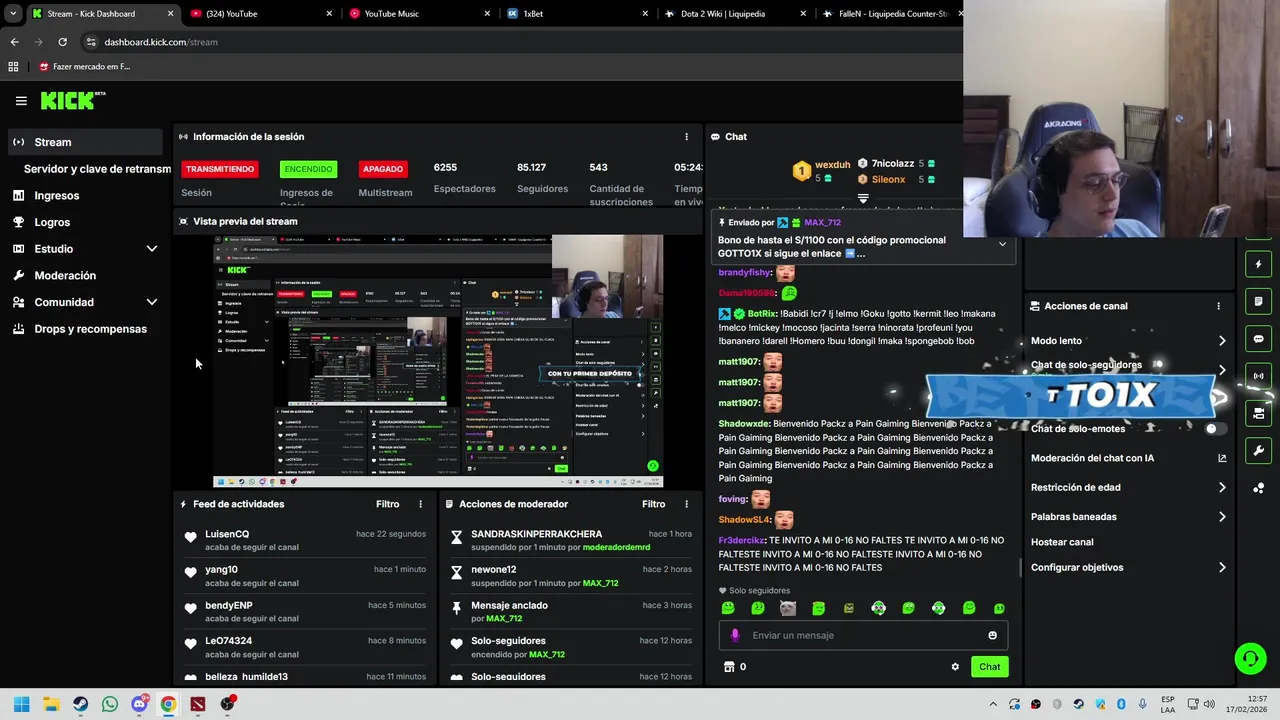Click the lightning bolt panel icon
Screen dimensions: 1280x720
point(1258,265)
